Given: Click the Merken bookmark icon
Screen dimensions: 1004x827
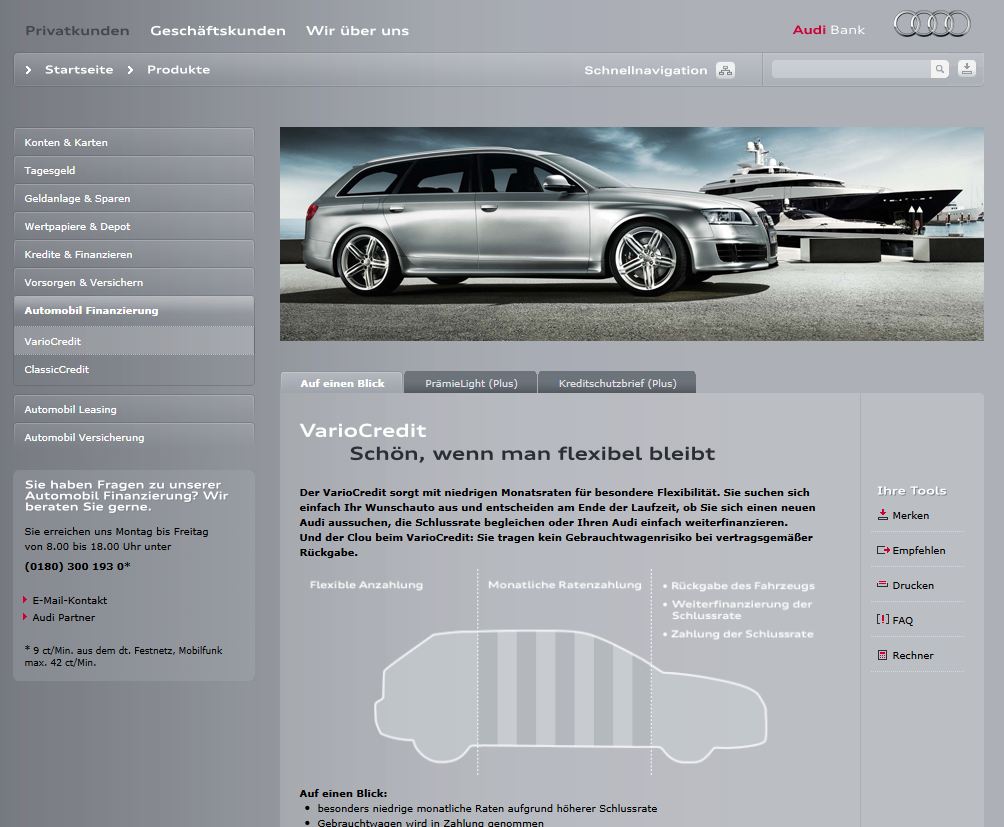Looking at the screenshot, I should 883,515.
